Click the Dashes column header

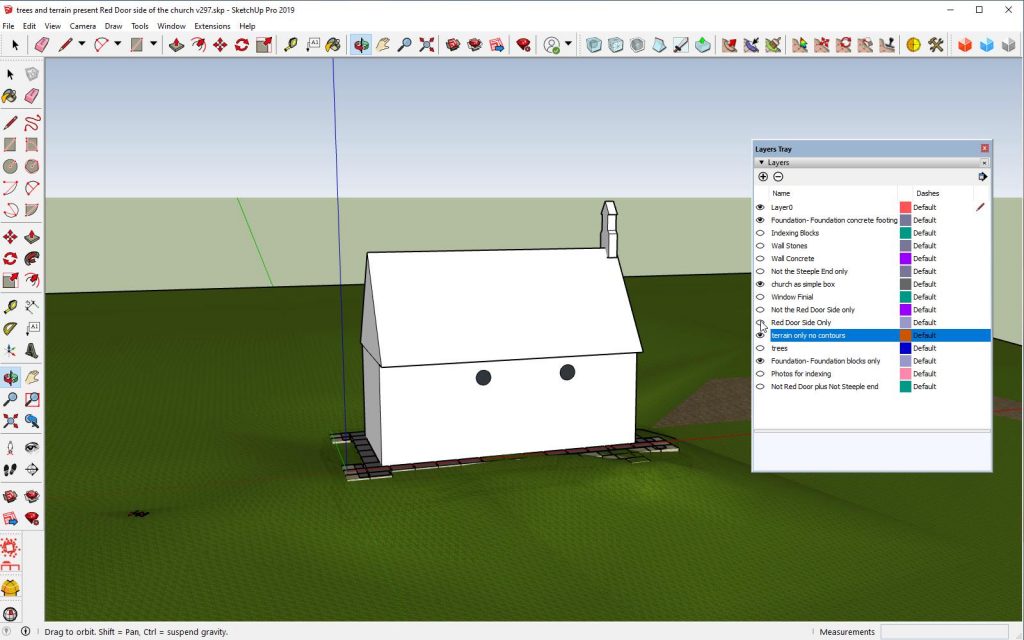pyautogui.click(x=927, y=193)
